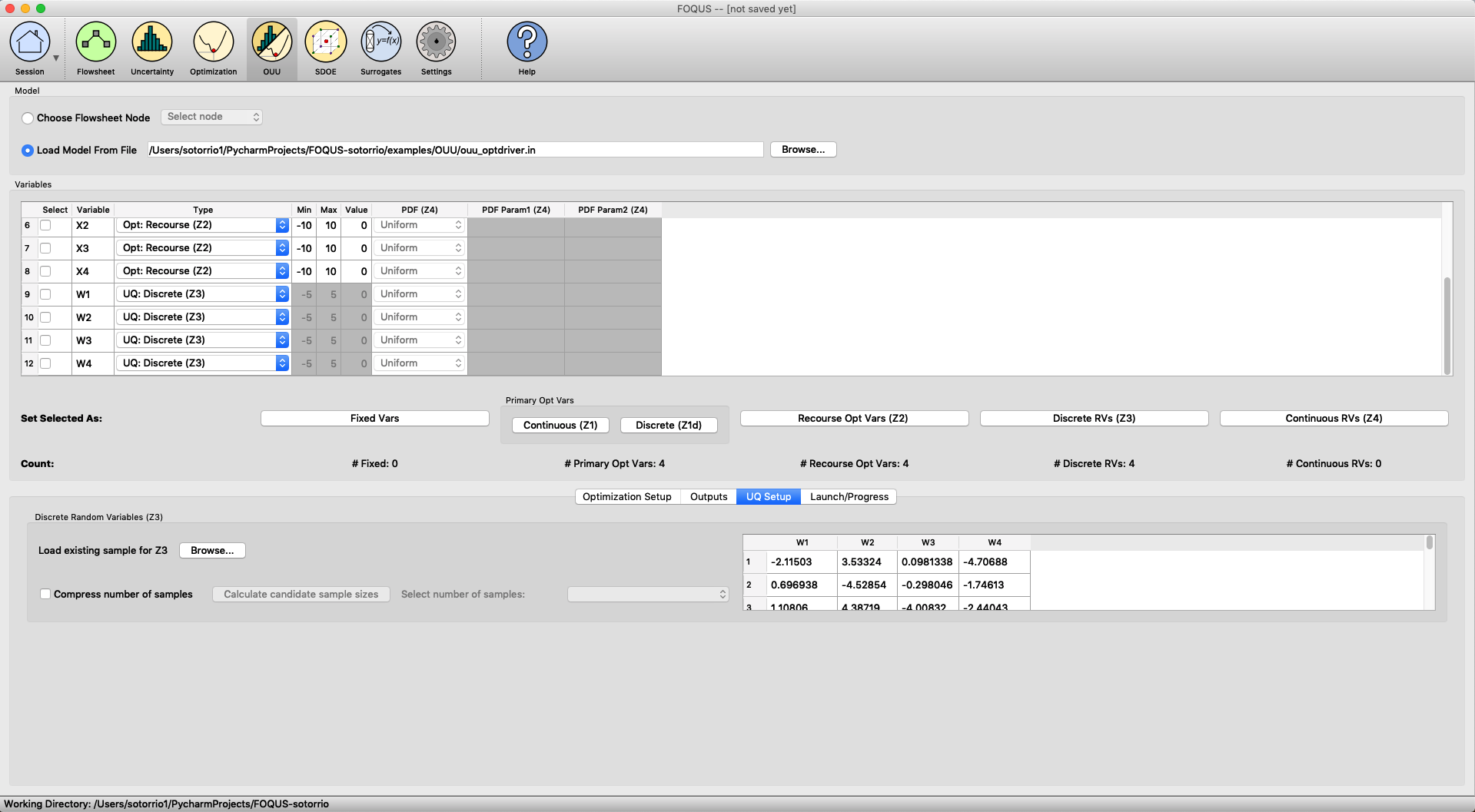The width and height of the screenshot is (1475, 812).
Task: Click the model file path input field
Action: 455,150
